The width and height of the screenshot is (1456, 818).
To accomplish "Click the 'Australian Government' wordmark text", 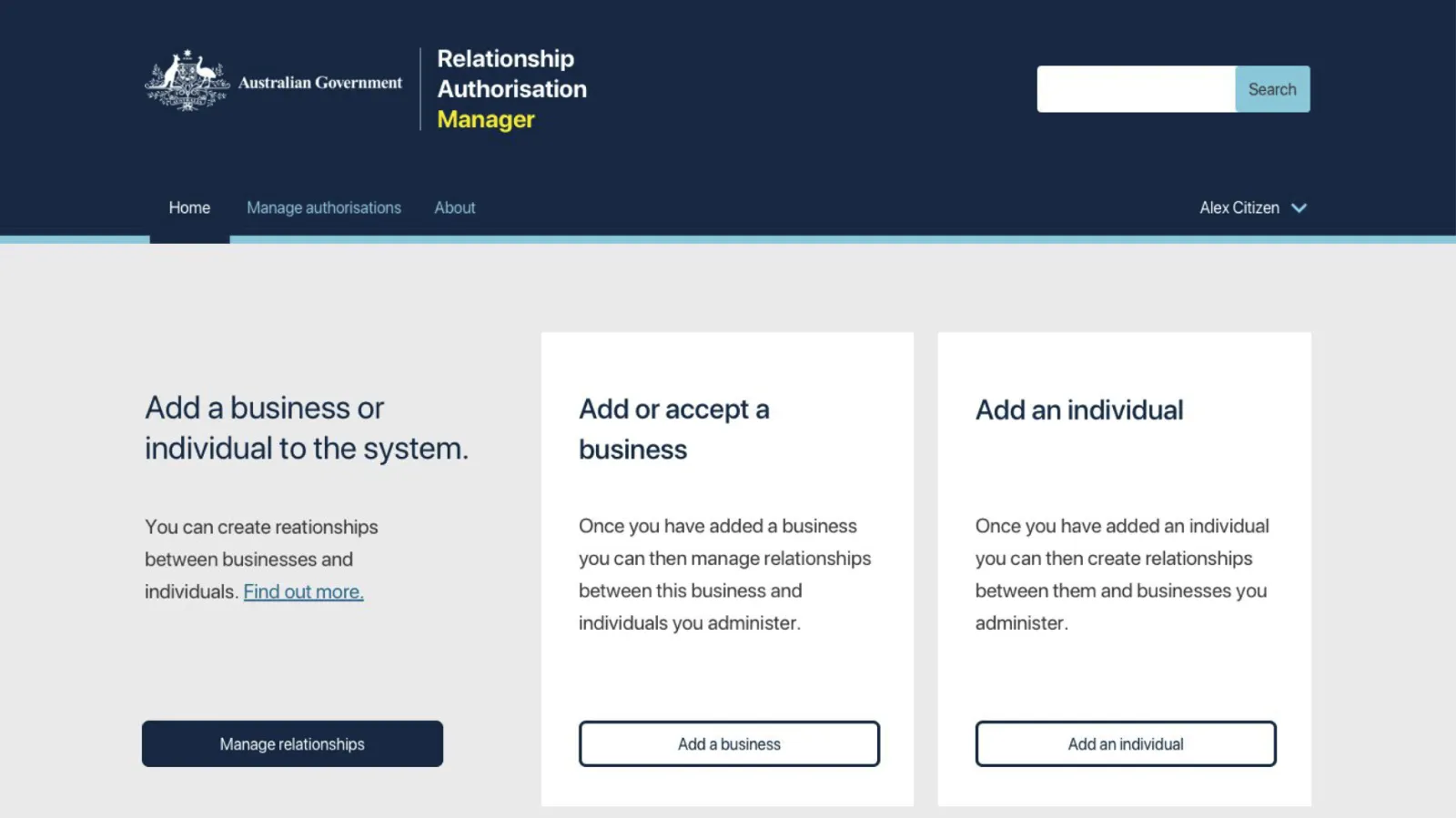I will coord(320,83).
